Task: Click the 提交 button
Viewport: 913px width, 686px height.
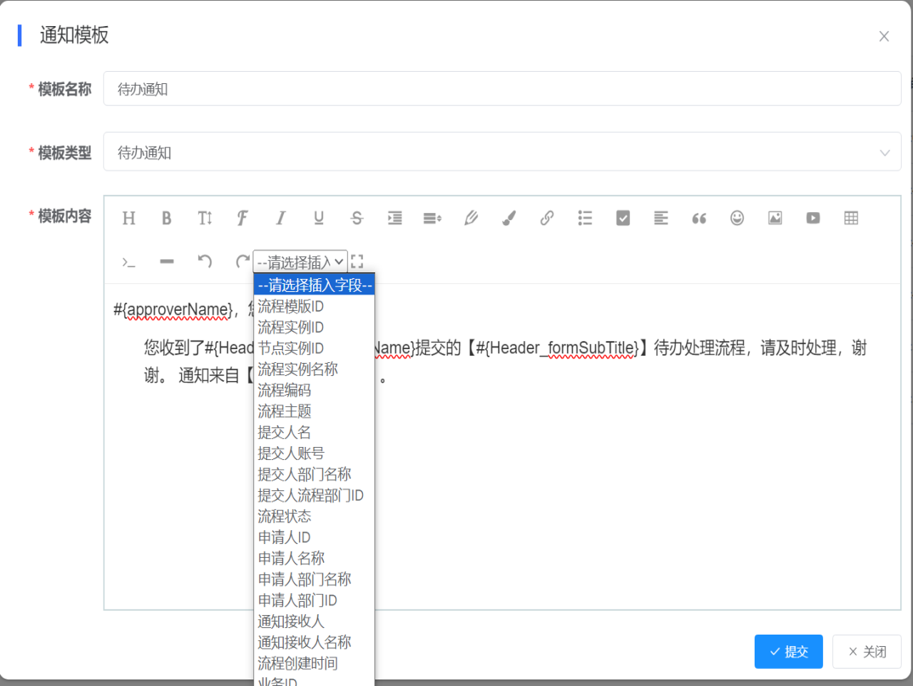Action: tap(788, 651)
